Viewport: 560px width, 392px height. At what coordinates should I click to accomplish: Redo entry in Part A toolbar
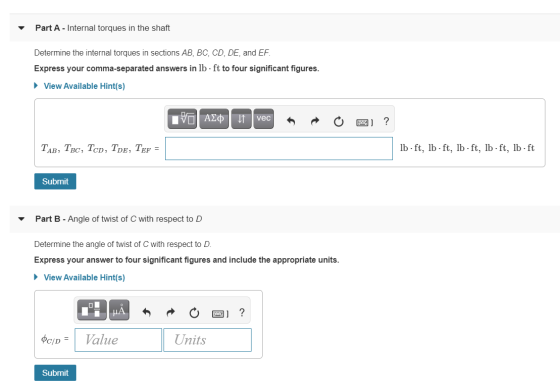[315, 121]
